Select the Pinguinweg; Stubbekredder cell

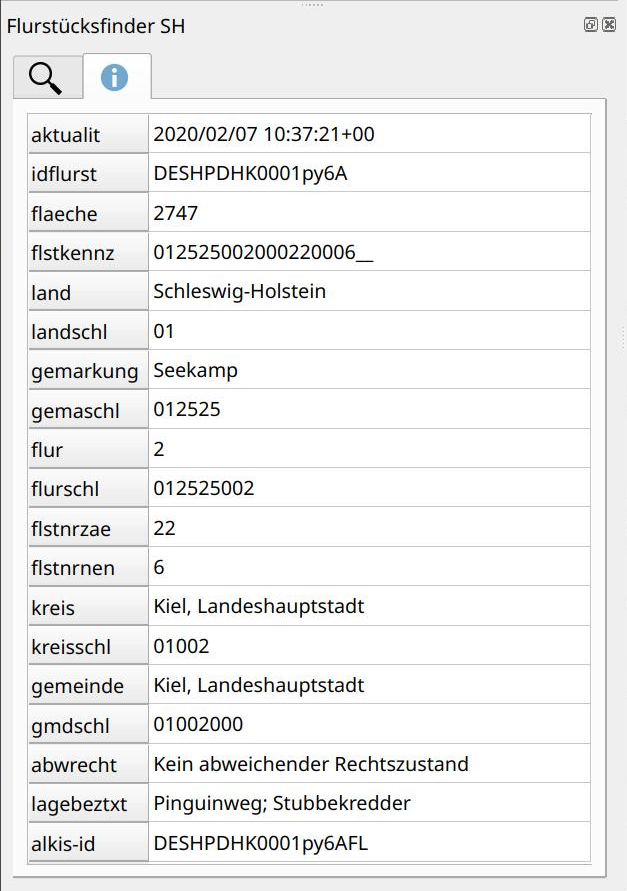(282, 804)
